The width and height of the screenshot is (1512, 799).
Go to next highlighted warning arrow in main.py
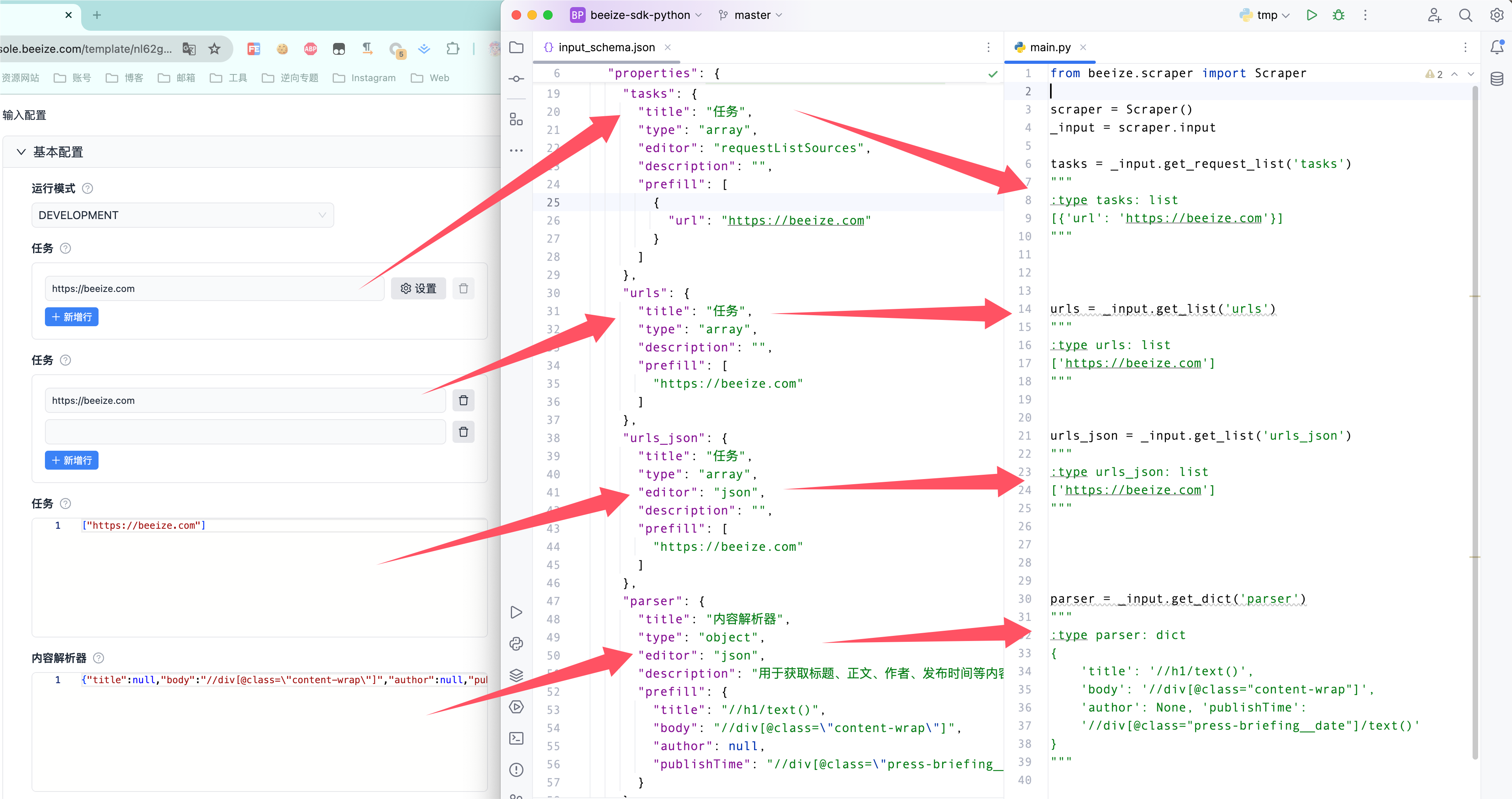pos(1471,74)
